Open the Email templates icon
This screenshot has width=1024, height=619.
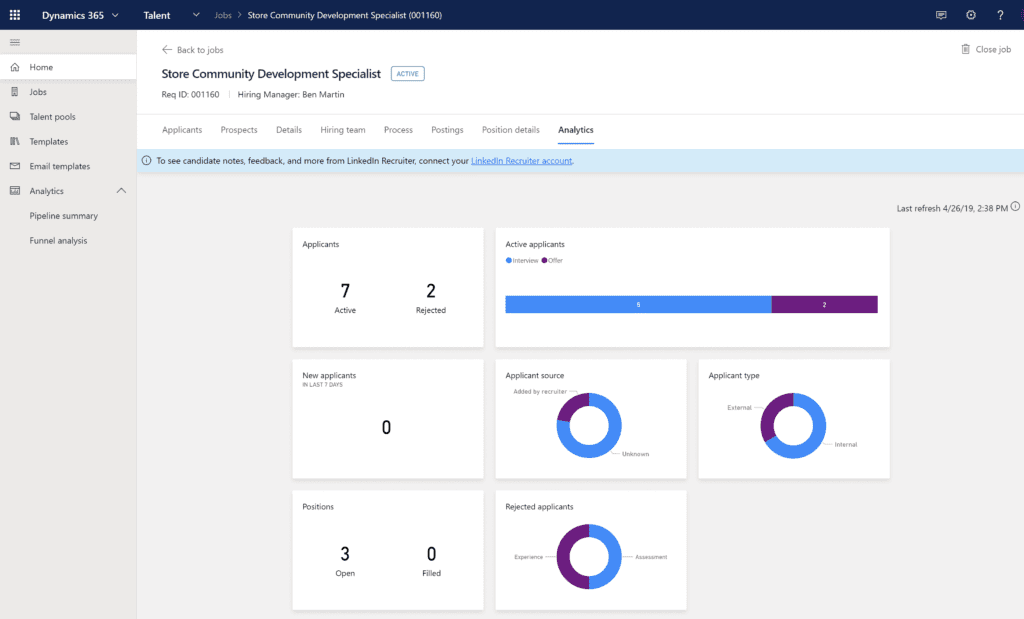point(14,165)
